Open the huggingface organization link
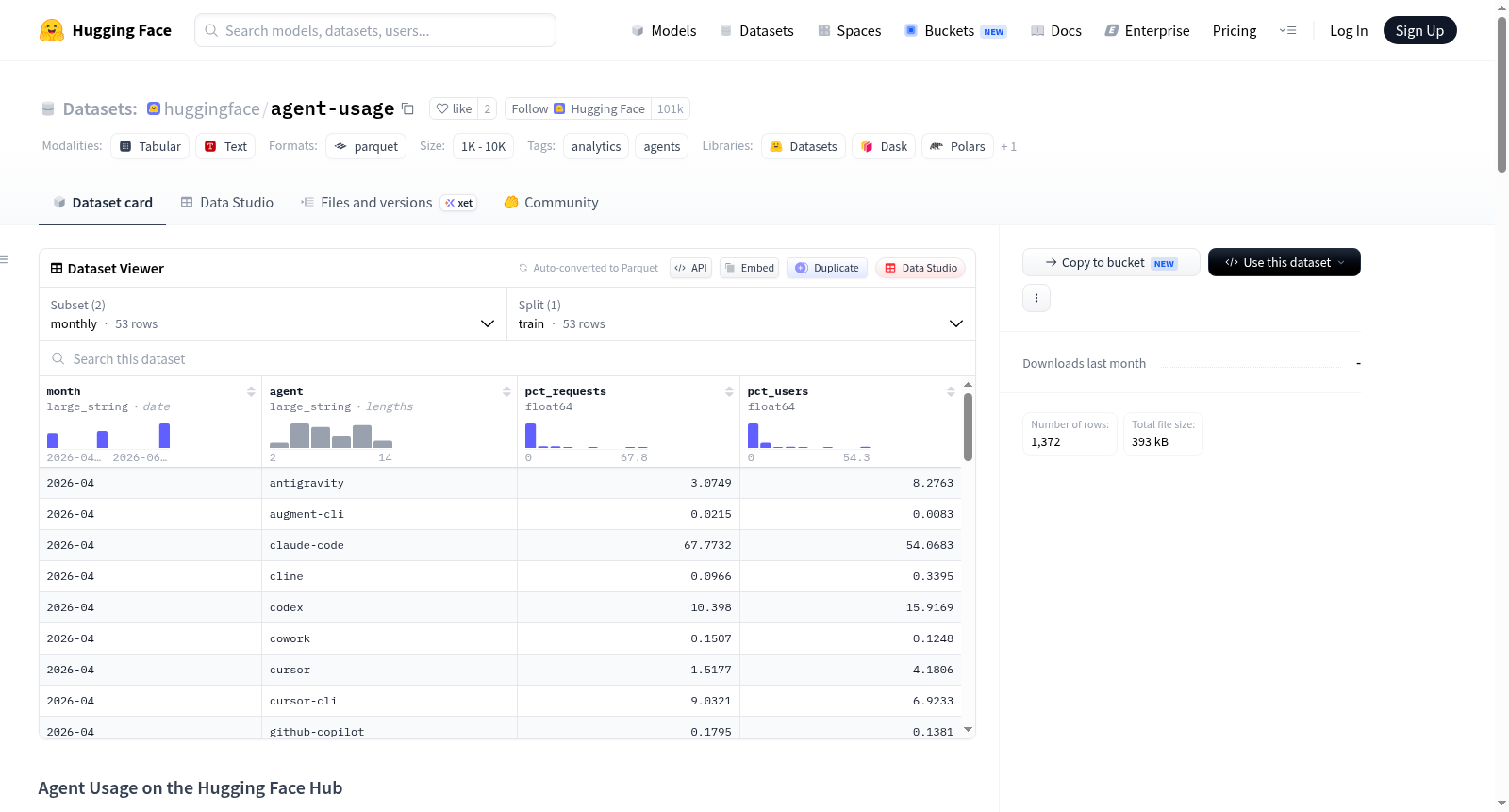The image size is (1509, 812). tap(212, 108)
